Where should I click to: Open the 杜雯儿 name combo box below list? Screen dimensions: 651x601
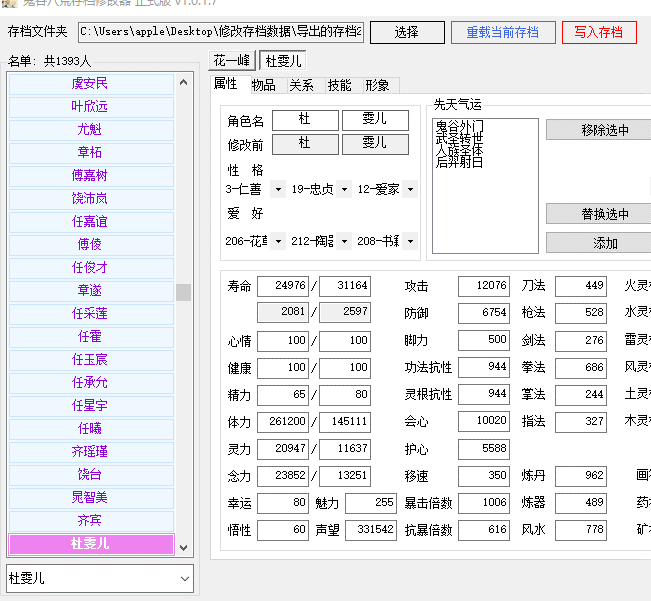(100, 578)
